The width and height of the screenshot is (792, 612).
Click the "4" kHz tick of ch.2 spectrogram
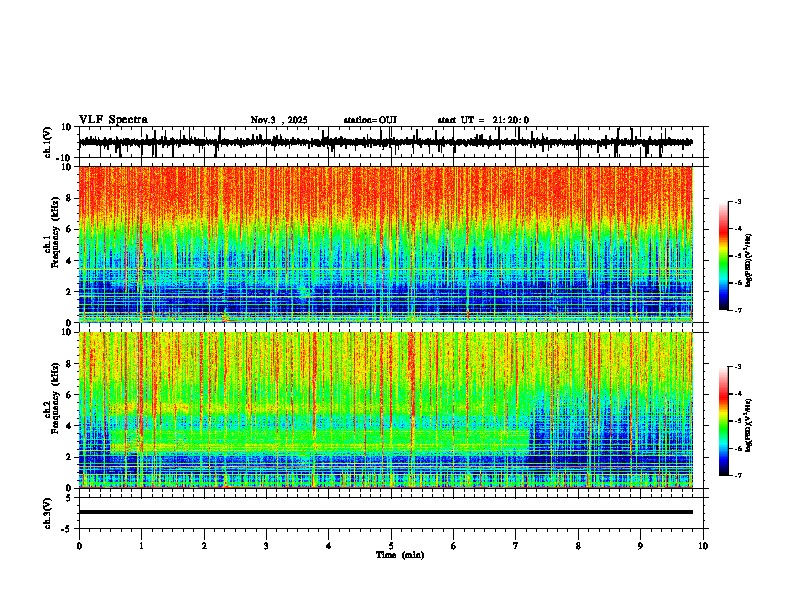(x=70, y=426)
